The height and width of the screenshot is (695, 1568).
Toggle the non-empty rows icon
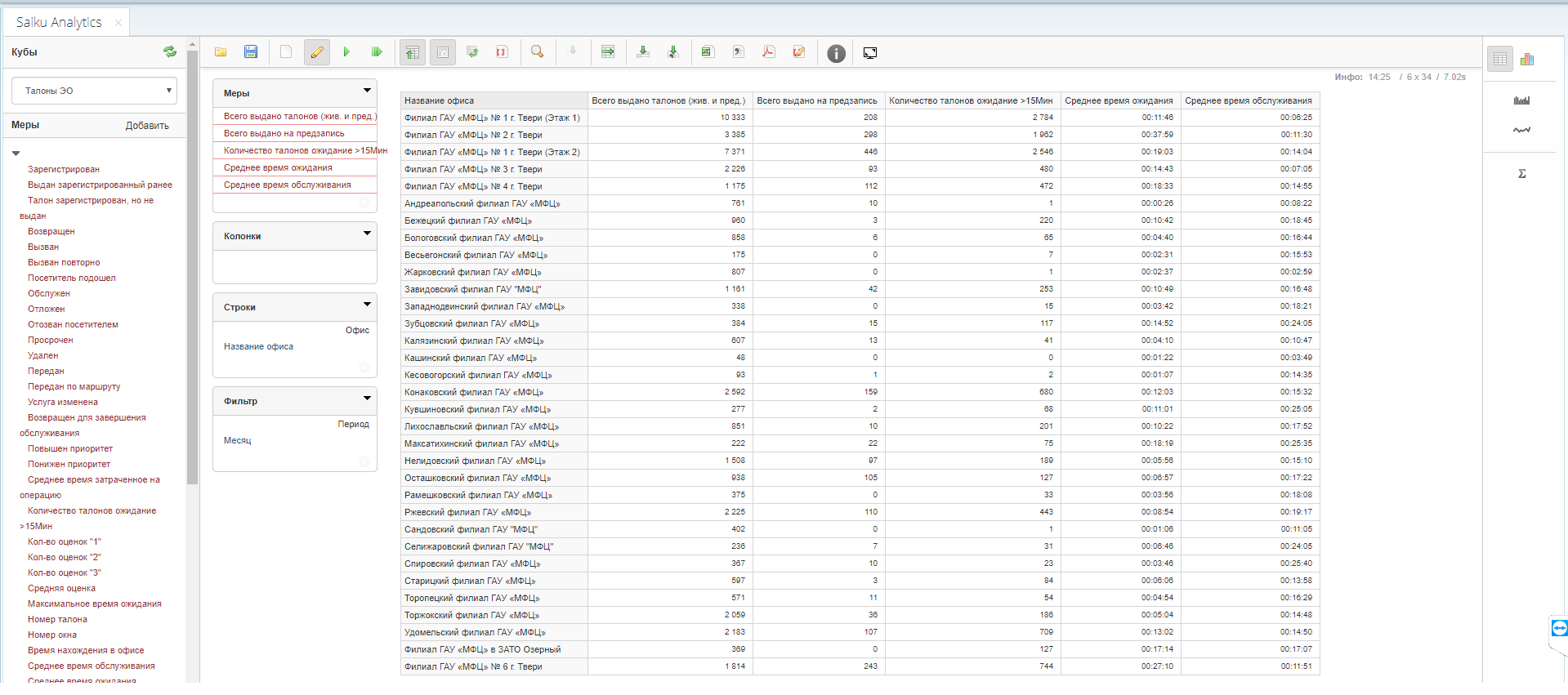(x=443, y=52)
